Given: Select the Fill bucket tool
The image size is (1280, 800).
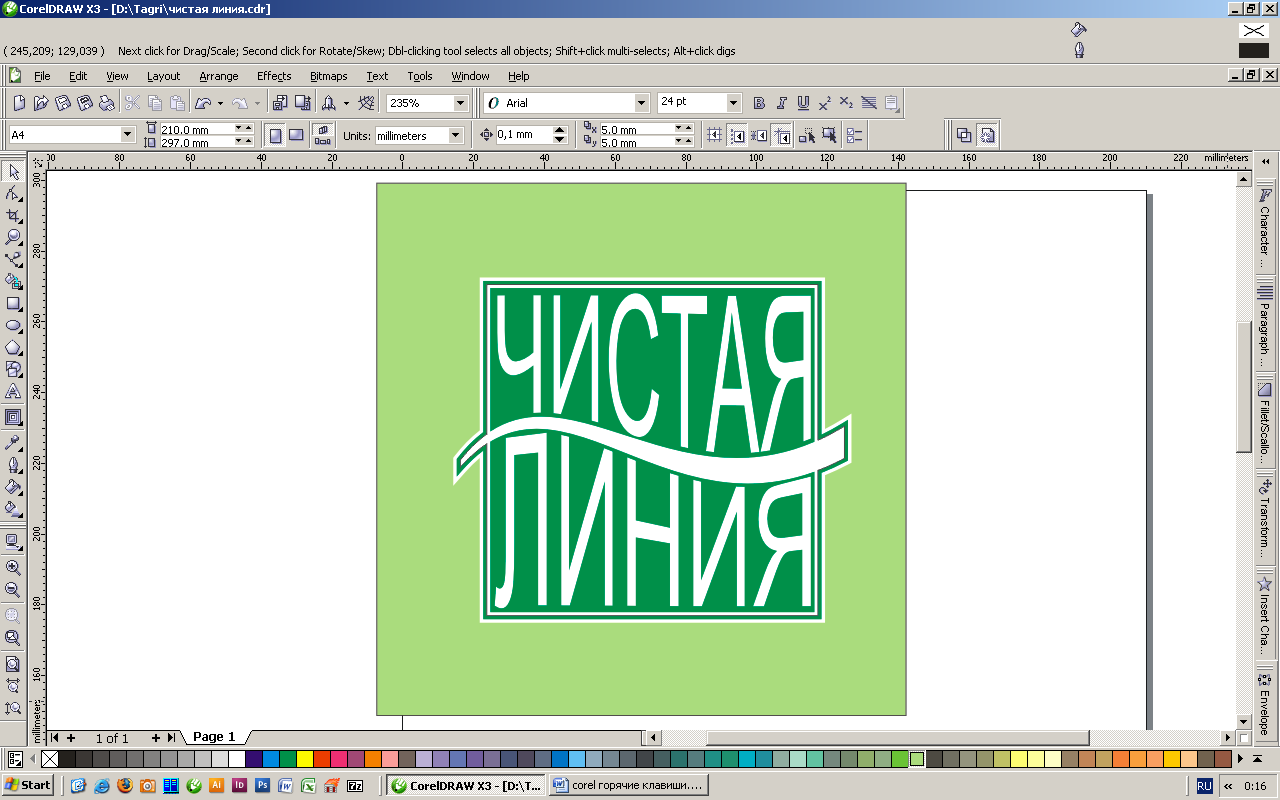Looking at the screenshot, I should point(14,486).
